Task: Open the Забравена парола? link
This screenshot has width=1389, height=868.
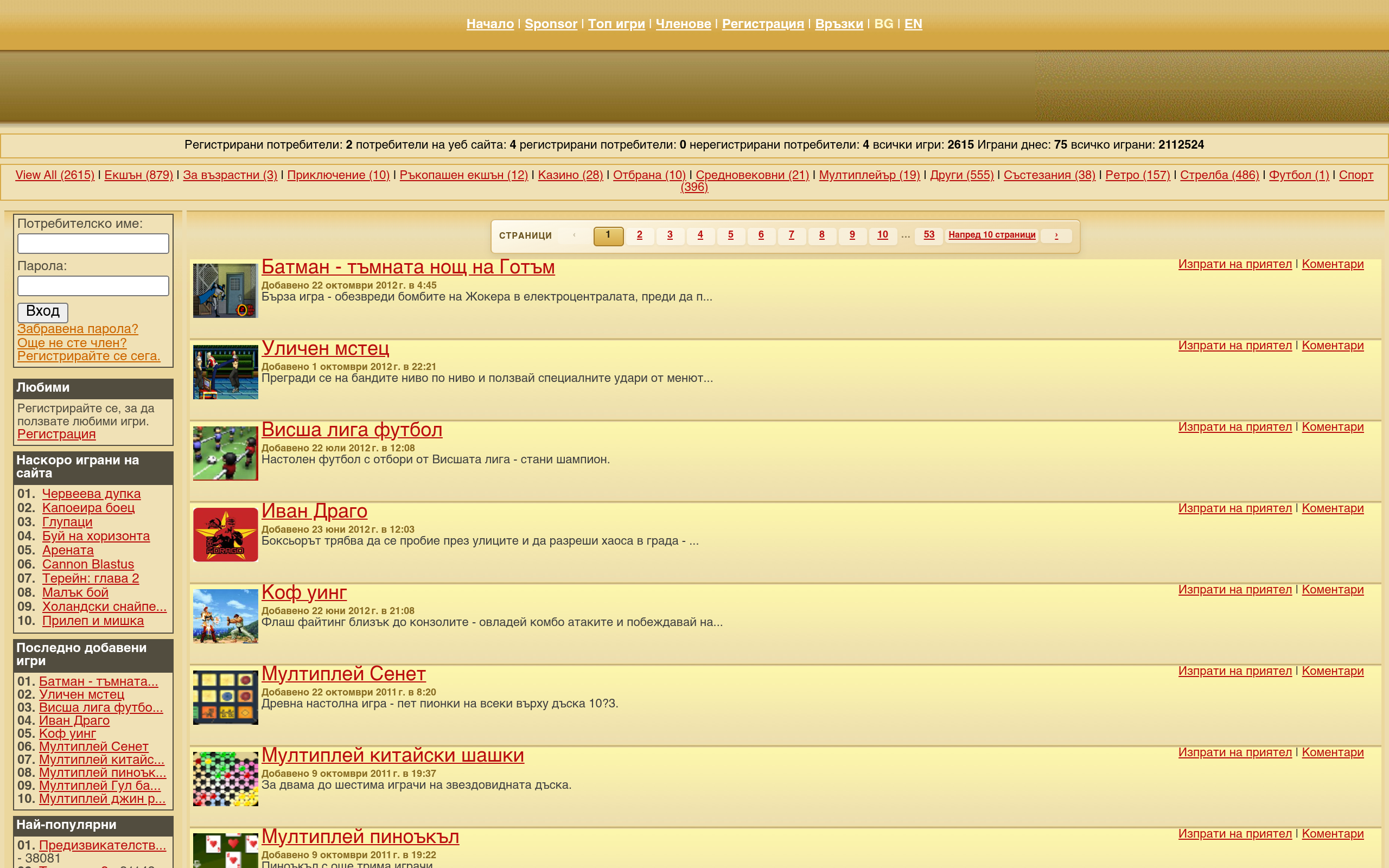Action: (78, 329)
